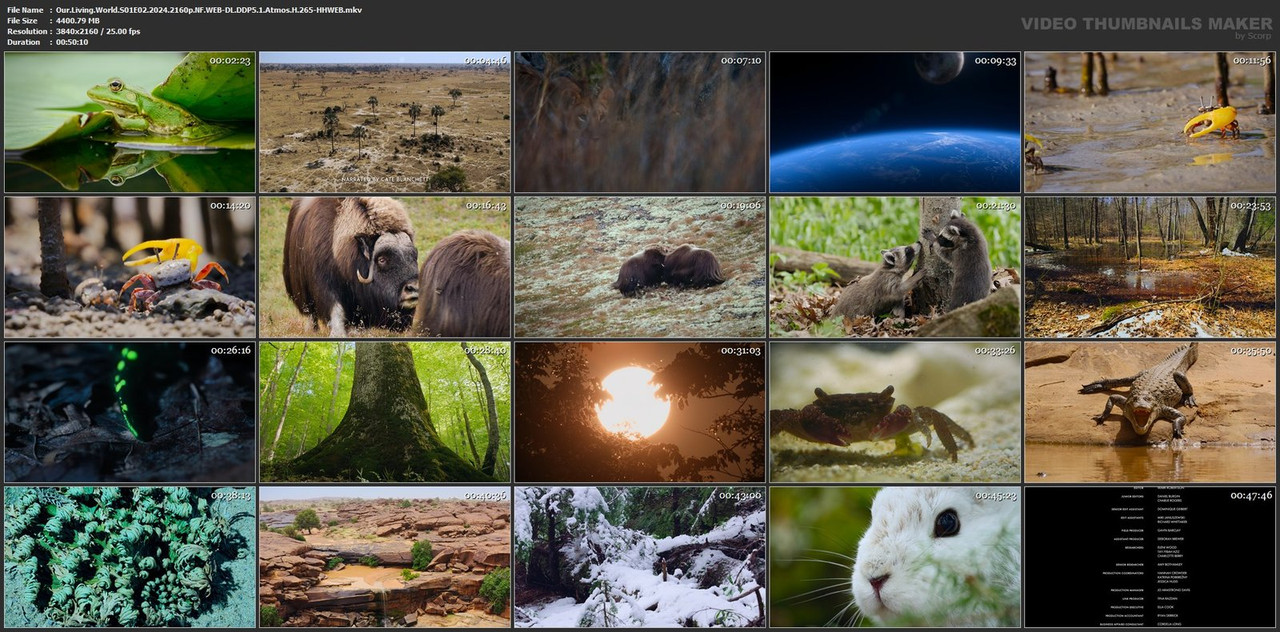Open the yellow crab on mud thumbnail at 00:11:56
1280x632 pixels.
point(1150,122)
